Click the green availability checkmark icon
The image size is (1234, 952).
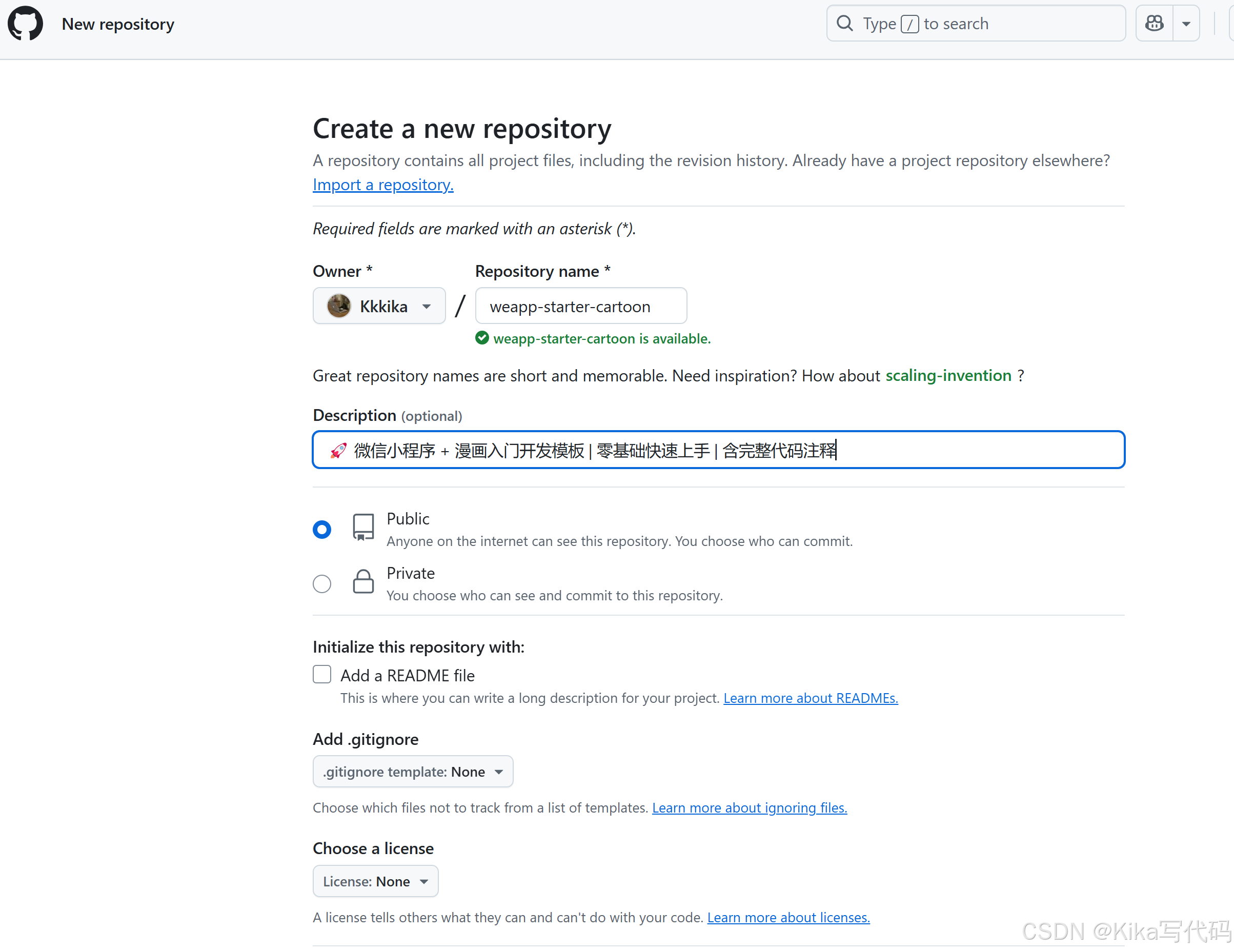[x=482, y=338]
